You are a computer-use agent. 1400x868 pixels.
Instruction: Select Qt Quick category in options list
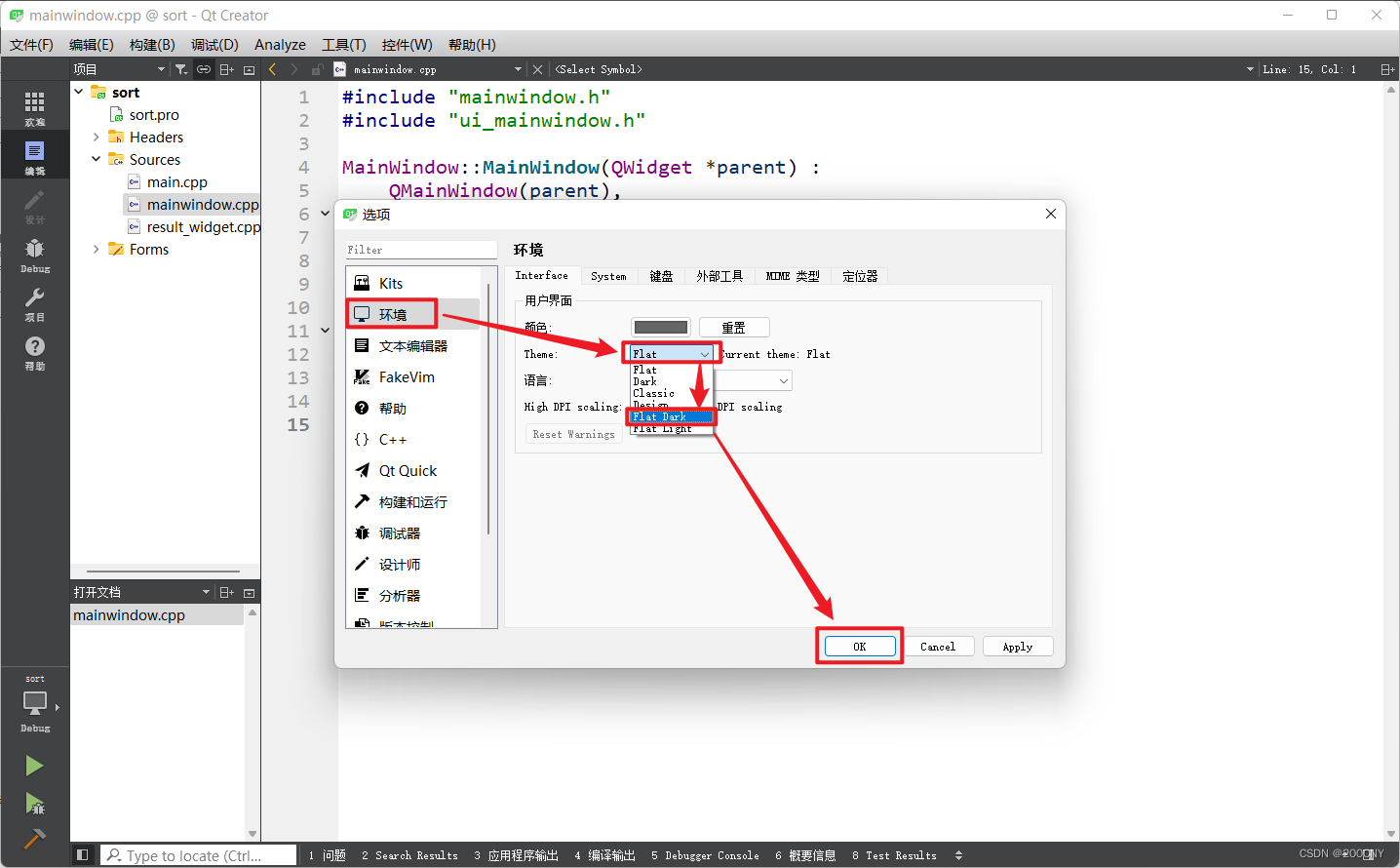413,471
